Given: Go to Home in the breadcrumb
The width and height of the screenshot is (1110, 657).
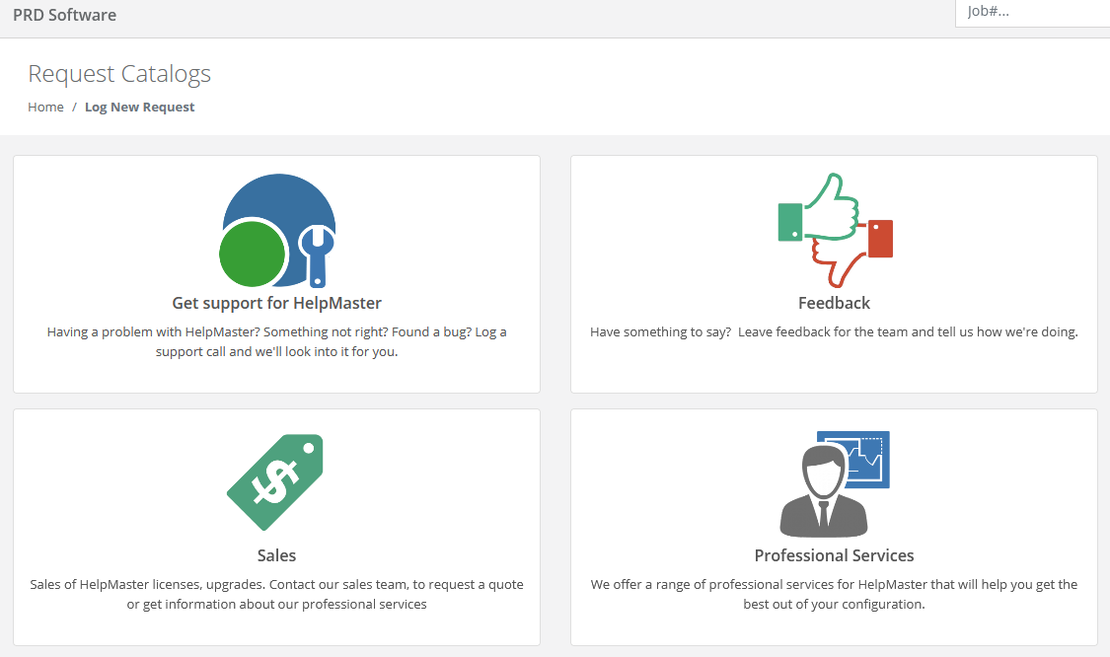Looking at the screenshot, I should tap(46, 107).
